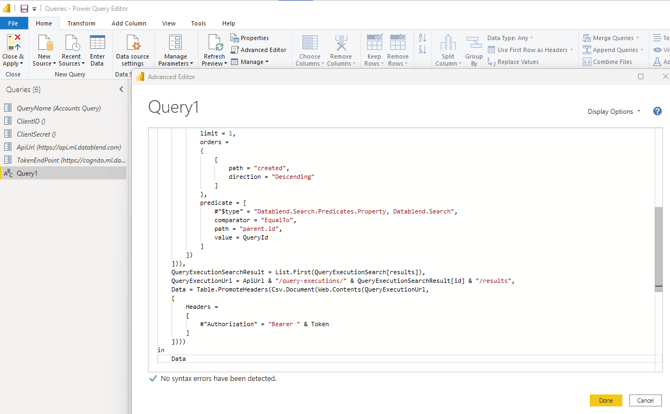Select the ClientSecret query
This screenshot has height=414, width=670.
pyautogui.click(x=63, y=134)
